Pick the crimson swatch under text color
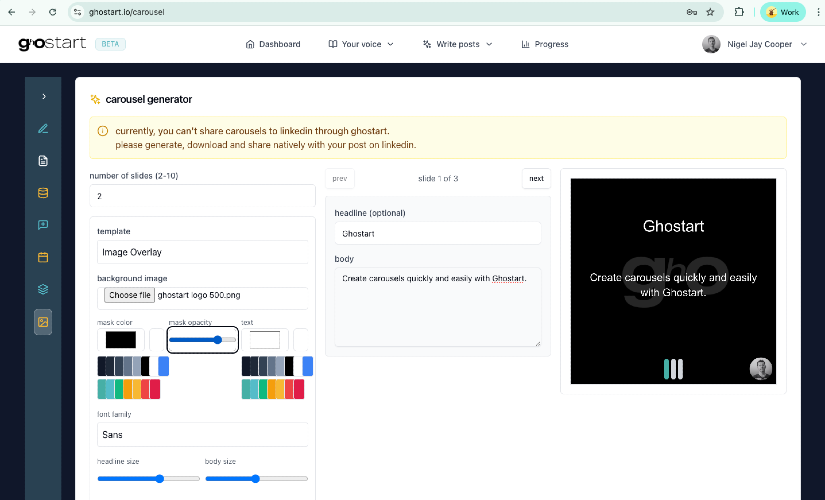Viewport: 825px width, 500px height. coord(299,389)
